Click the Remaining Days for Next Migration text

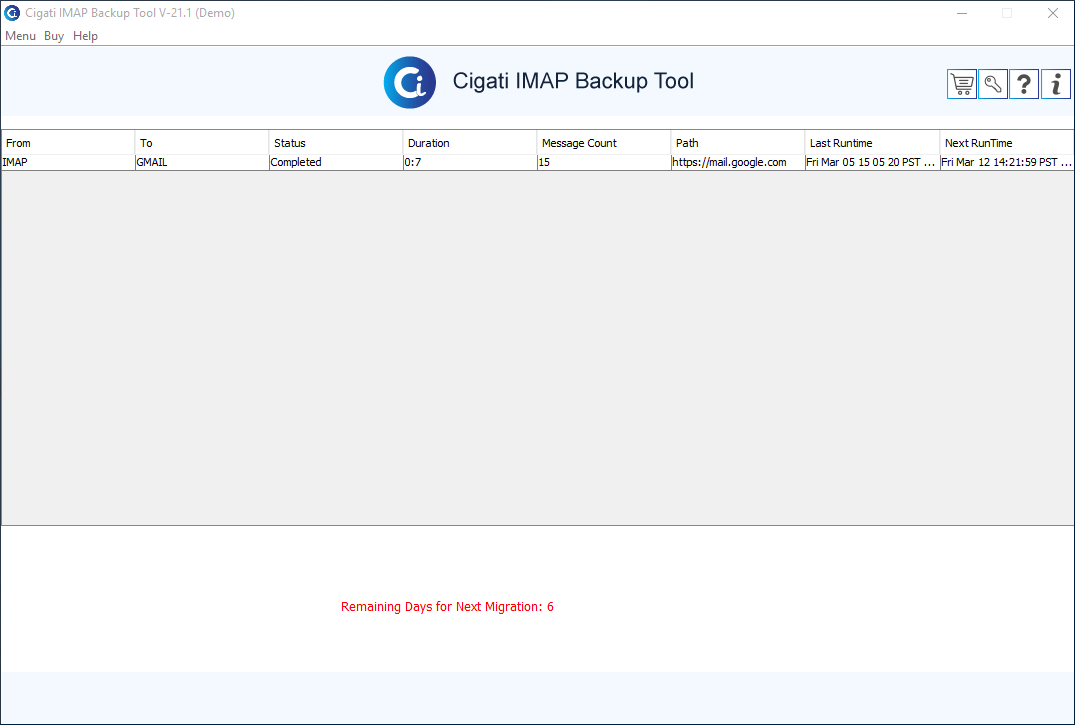pos(447,606)
